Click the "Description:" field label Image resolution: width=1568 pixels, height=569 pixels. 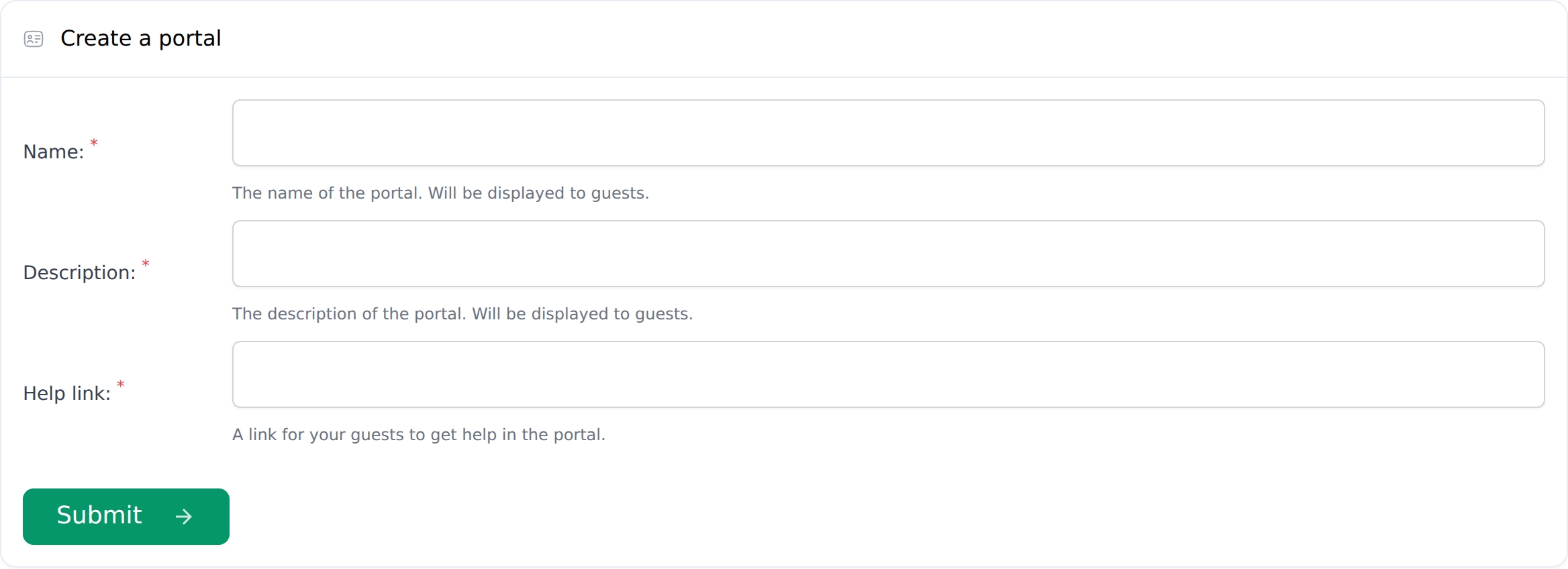[x=79, y=272]
